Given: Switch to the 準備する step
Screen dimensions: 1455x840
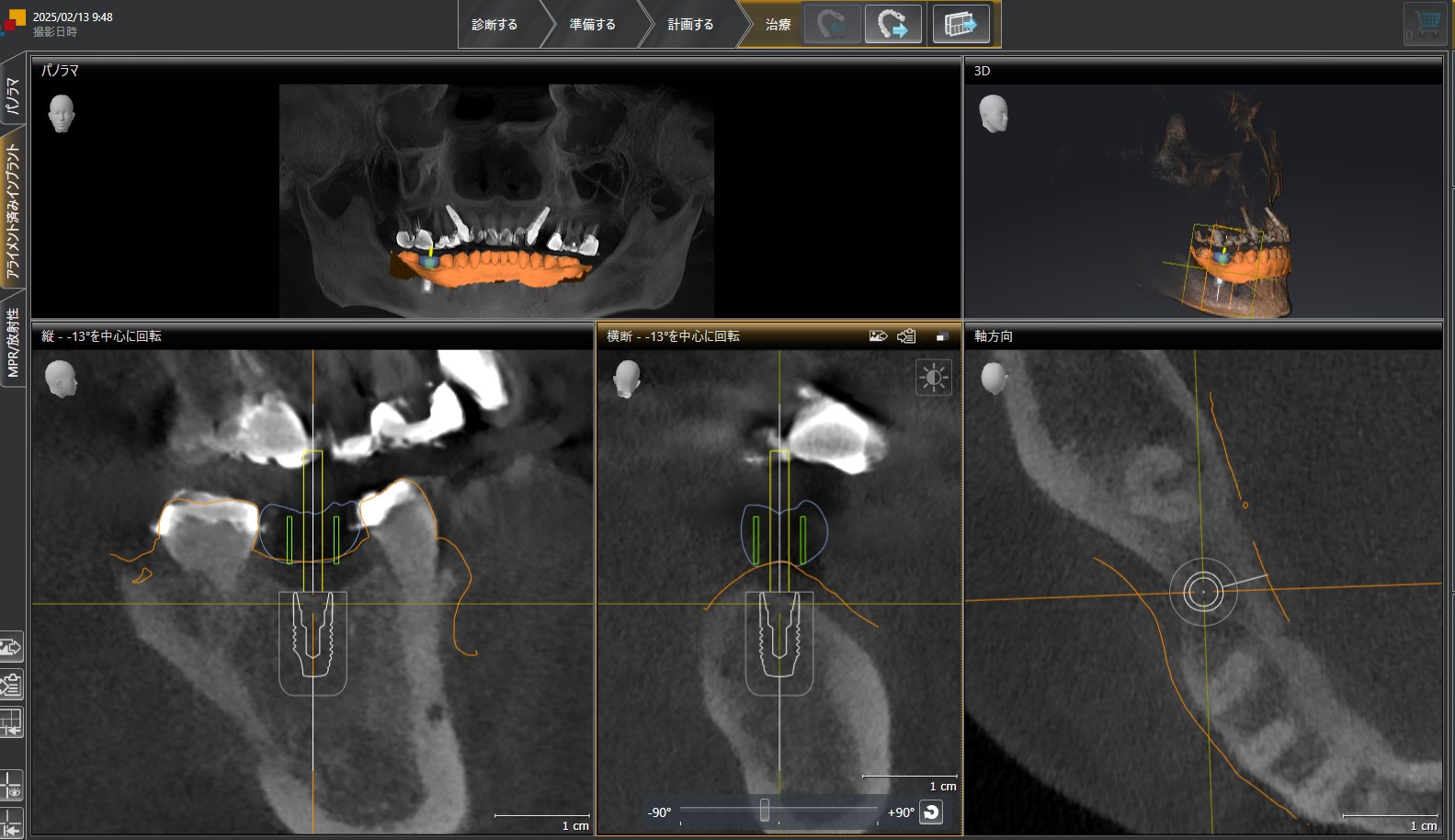Looking at the screenshot, I should [x=592, y=25].
